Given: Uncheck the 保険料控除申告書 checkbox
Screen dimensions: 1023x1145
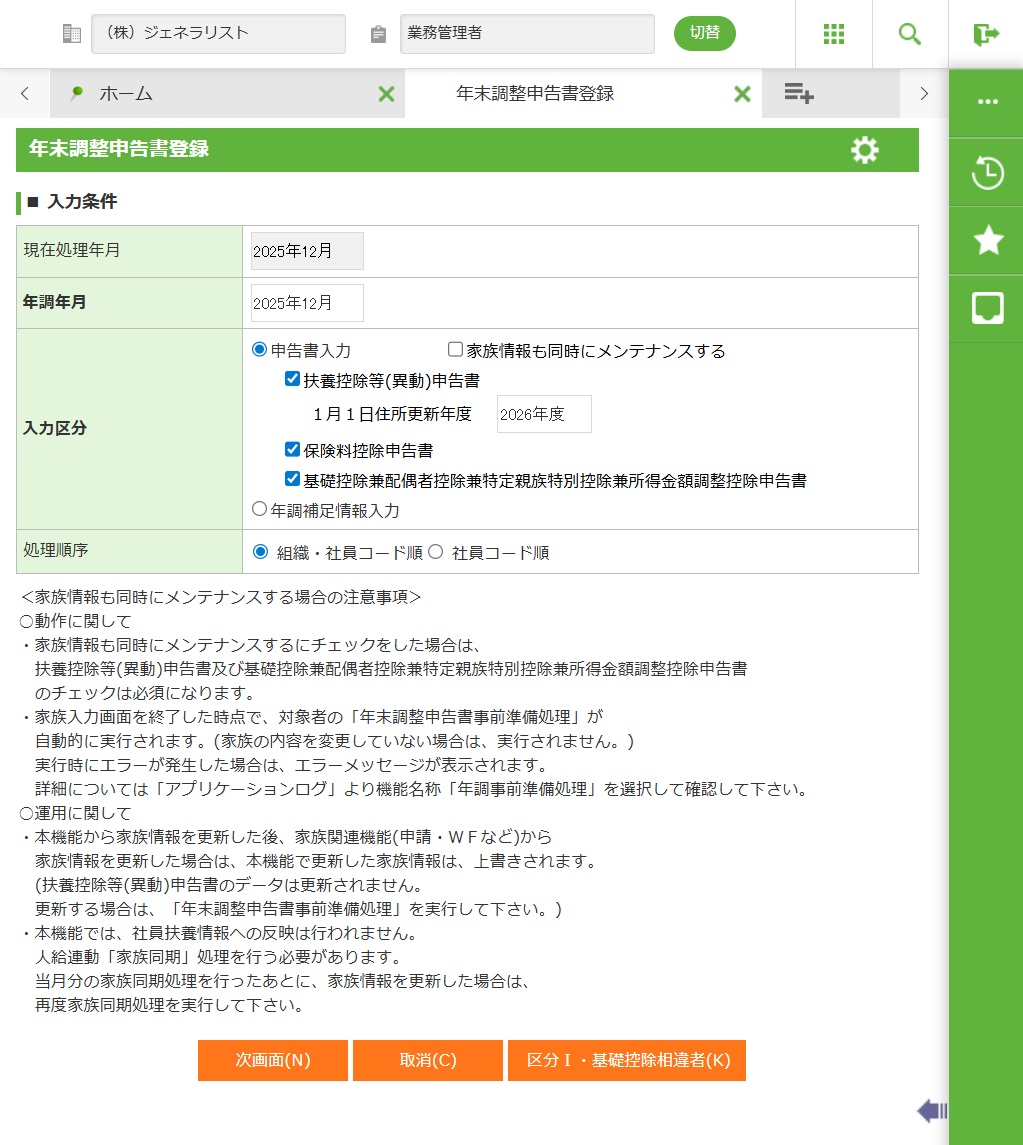Looking at the screenshot, I should tap(293, 450).
